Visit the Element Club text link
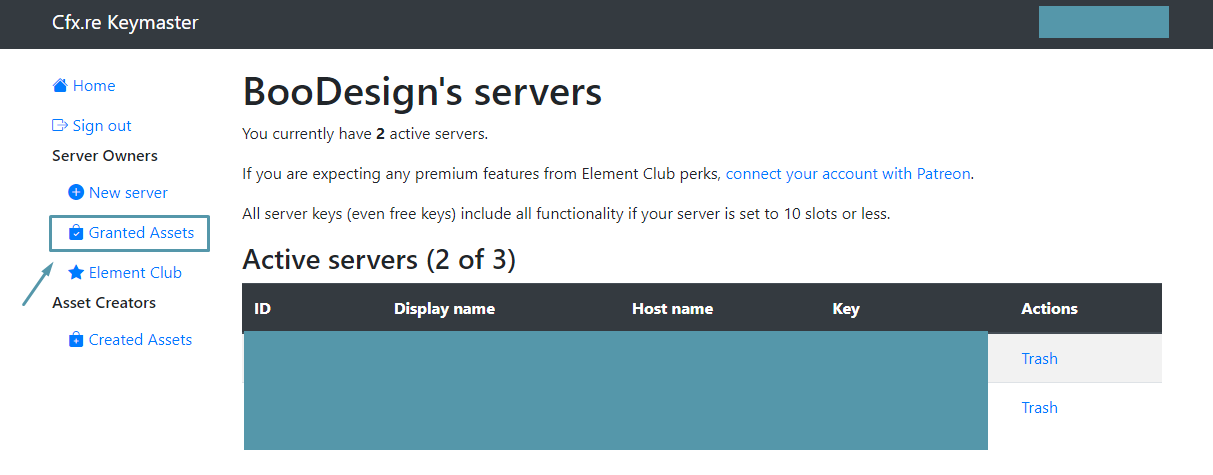Screen dimensions: 1213x475 pos(135,272)
